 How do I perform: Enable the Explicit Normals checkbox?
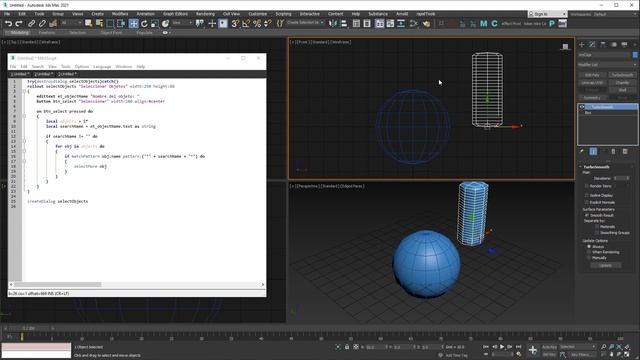pos(587,202)
